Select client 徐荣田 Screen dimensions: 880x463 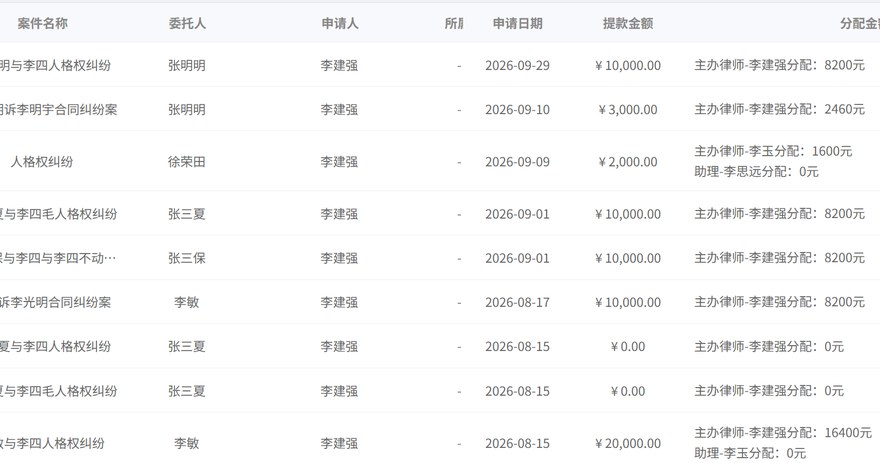(187, 162)
